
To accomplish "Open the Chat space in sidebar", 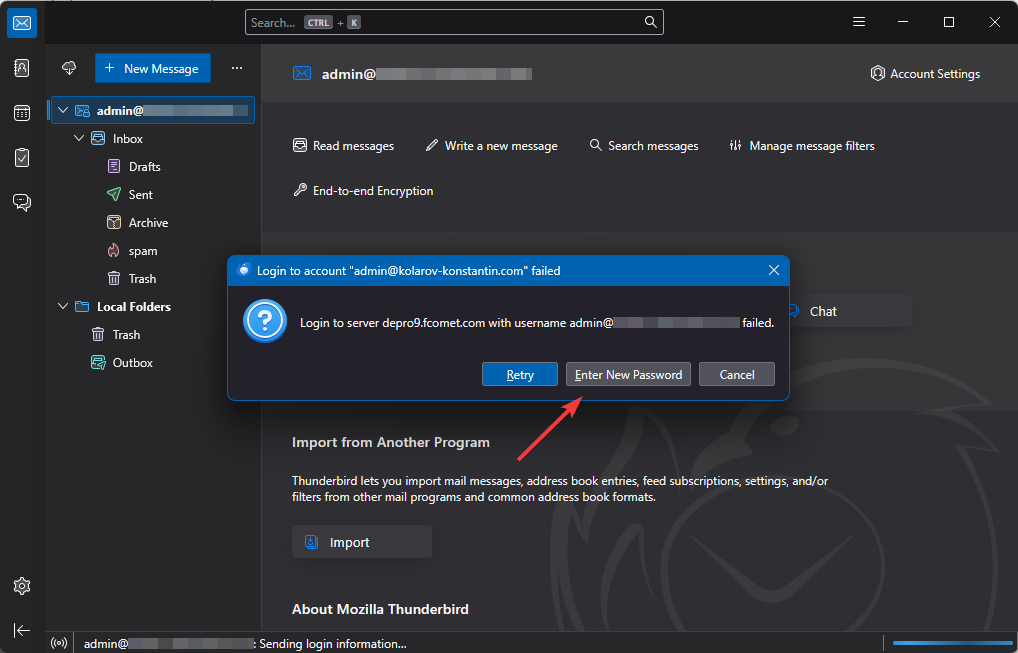I will 21,203.
